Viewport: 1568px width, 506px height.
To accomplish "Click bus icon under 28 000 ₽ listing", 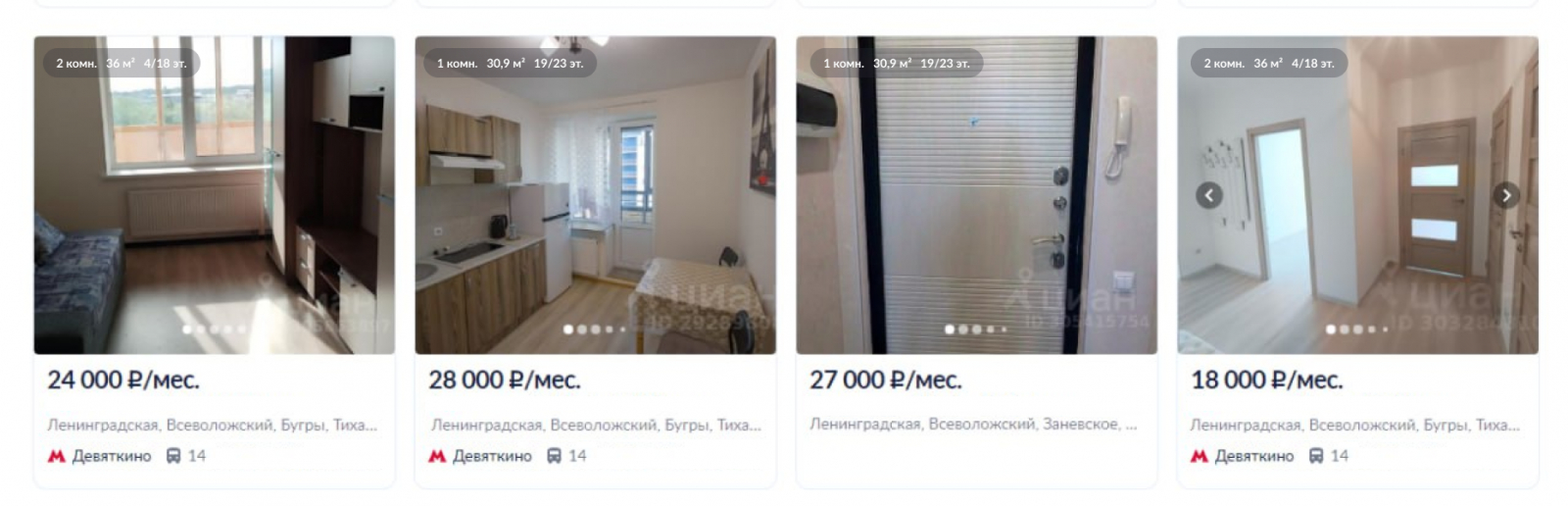I will [554, 456].
